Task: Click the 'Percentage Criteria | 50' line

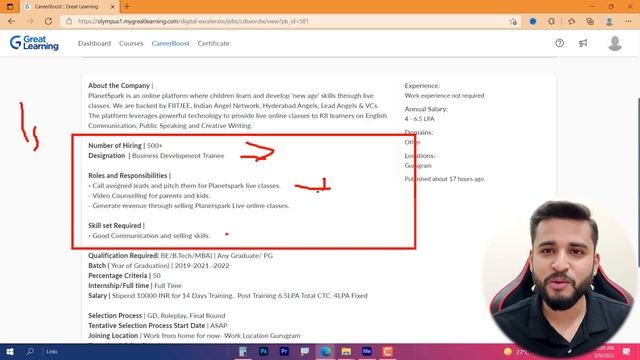Action: [124, 276]
